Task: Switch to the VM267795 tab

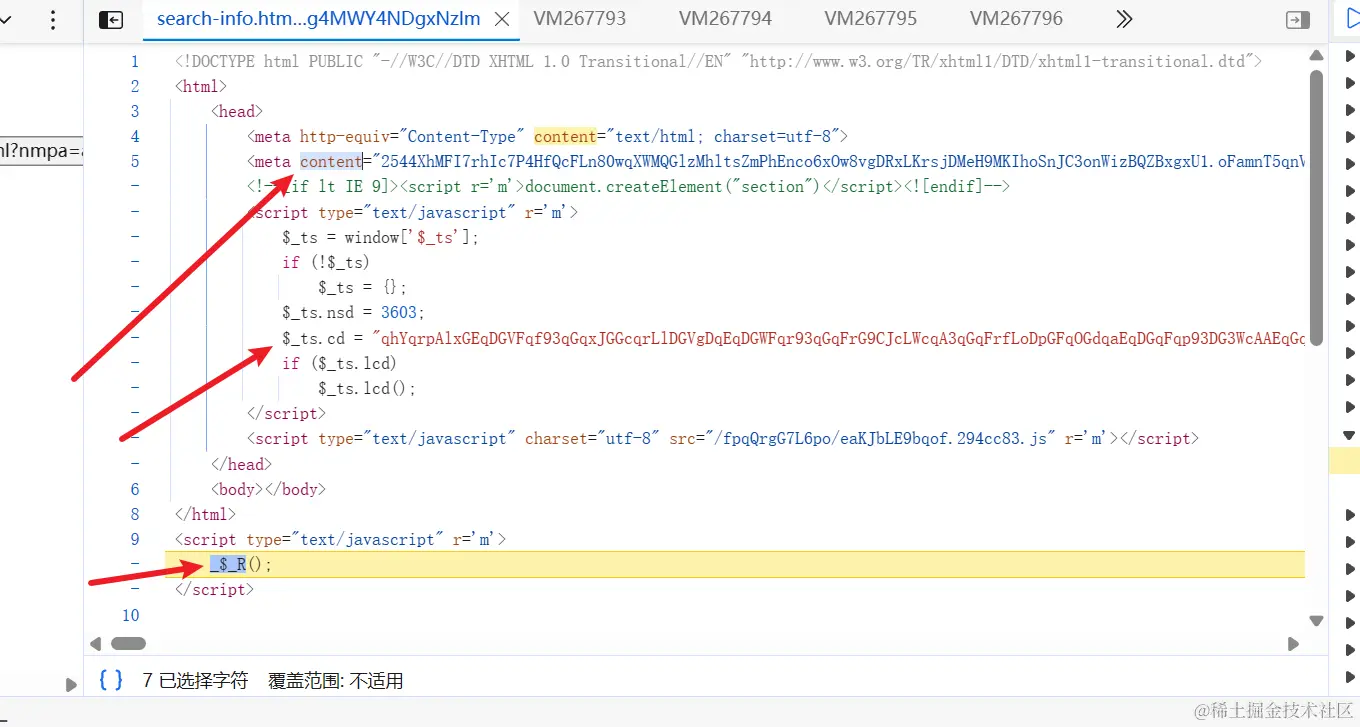Action: pos(871,19)
